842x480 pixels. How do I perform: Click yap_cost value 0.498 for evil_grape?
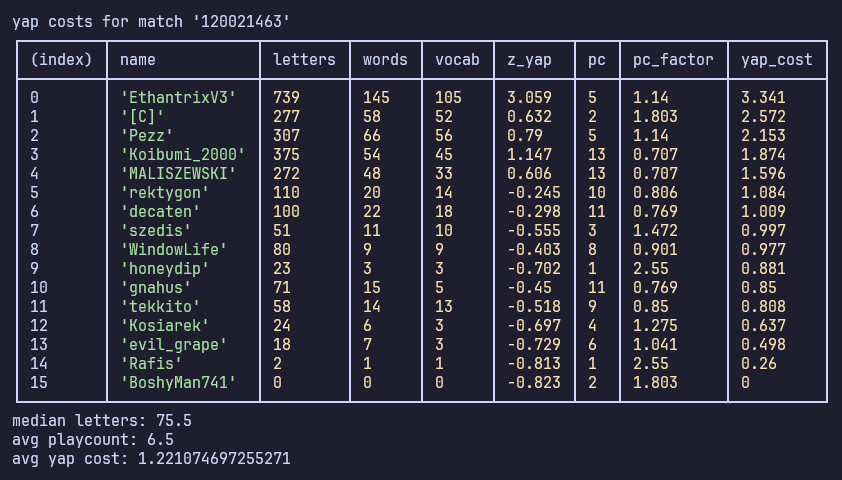point(763,345)
